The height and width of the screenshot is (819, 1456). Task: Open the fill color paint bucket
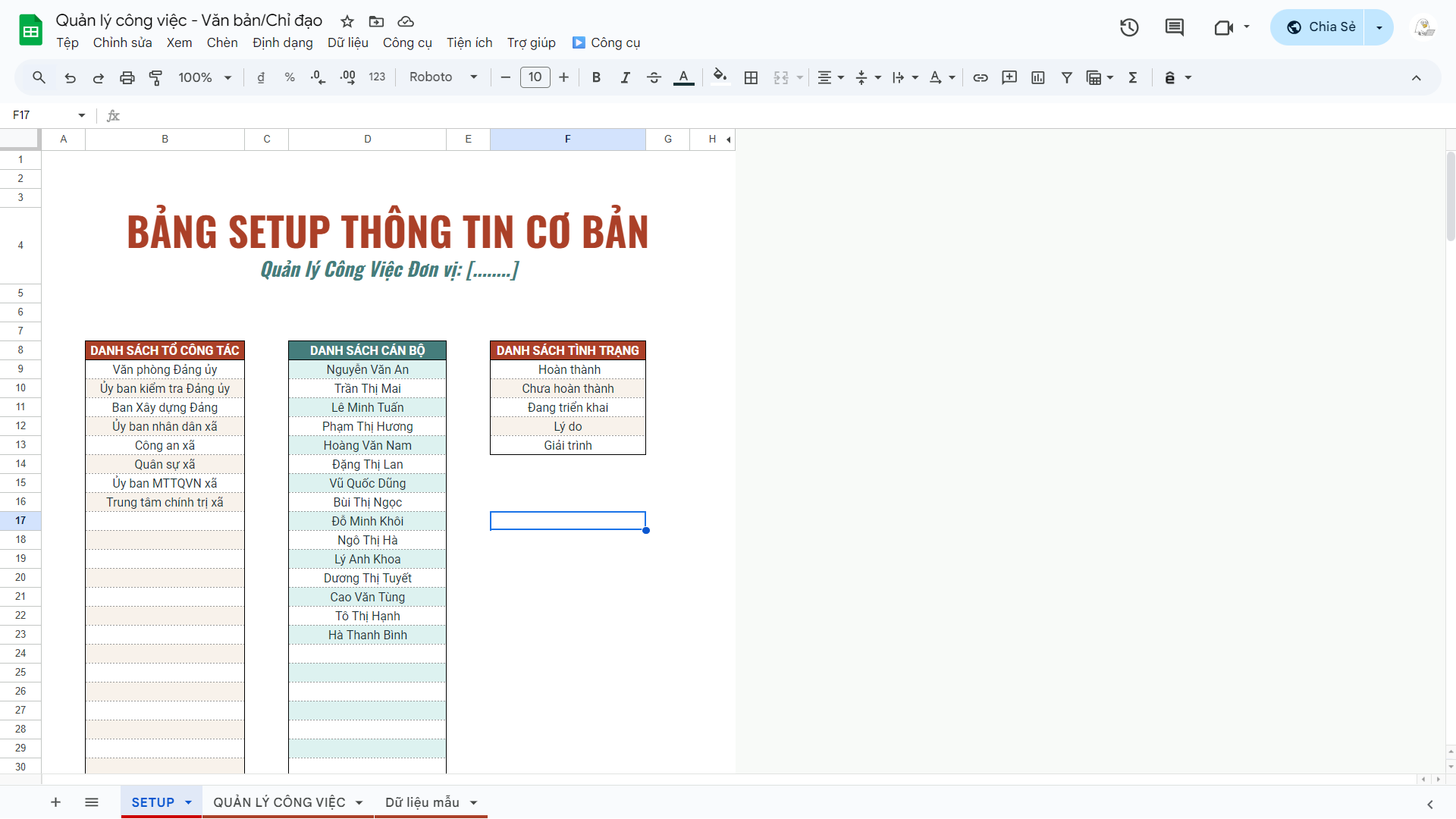click(x=720, y=76)
